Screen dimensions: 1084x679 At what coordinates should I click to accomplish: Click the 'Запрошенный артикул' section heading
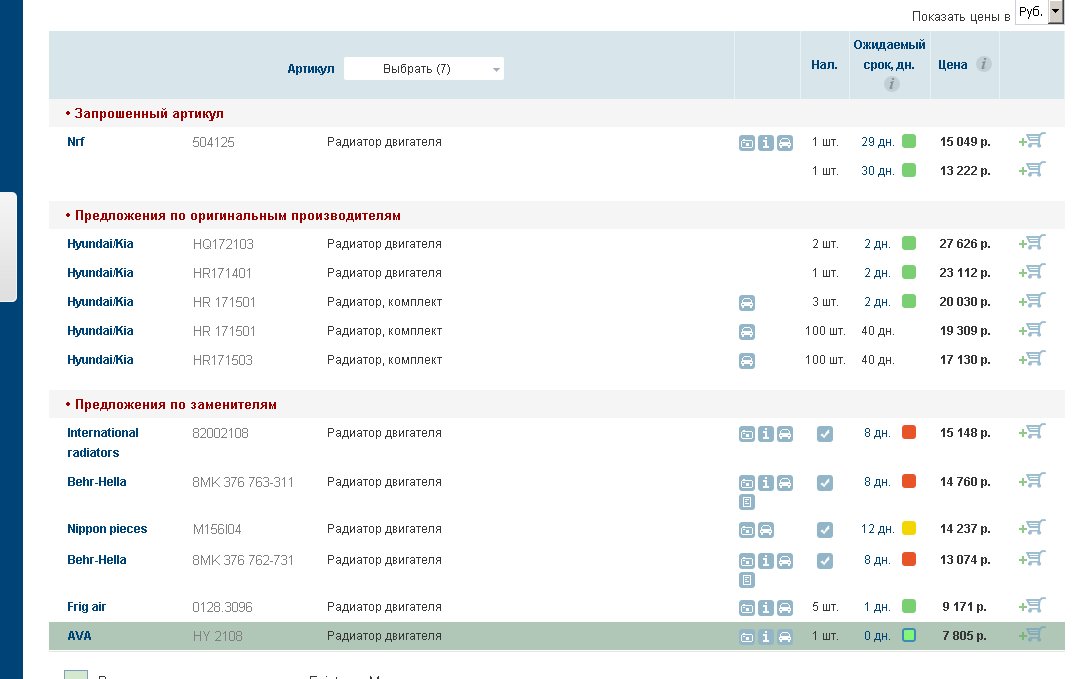pyautogui.click(x=149, y=113)
